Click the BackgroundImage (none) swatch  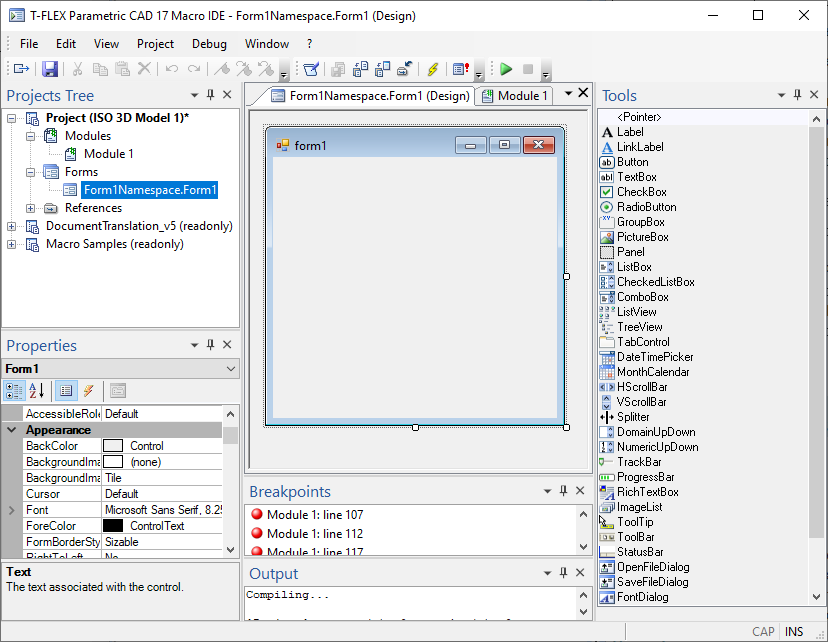coord(113,462)
